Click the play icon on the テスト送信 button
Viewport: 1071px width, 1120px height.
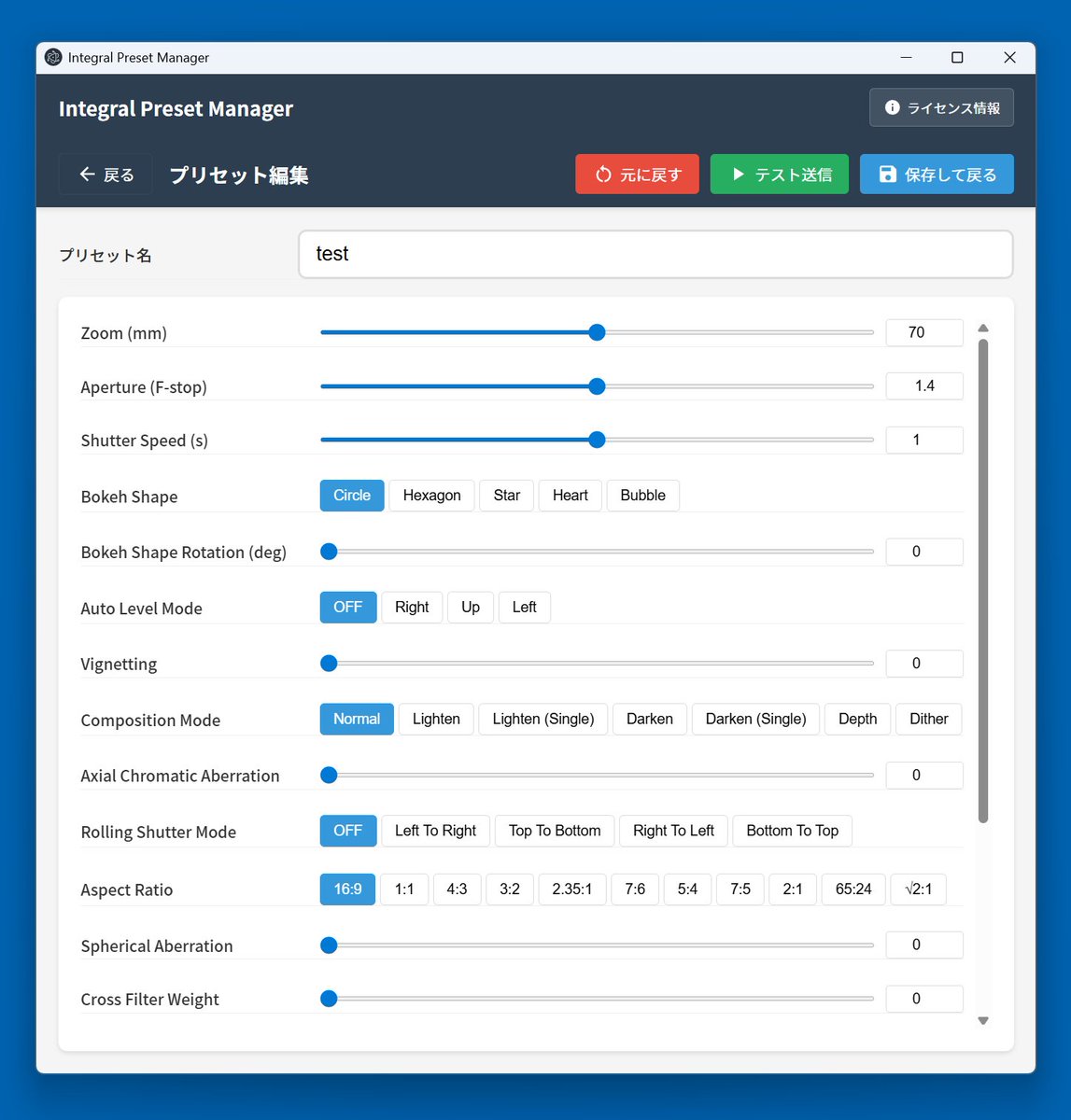[x=740, y=174]
